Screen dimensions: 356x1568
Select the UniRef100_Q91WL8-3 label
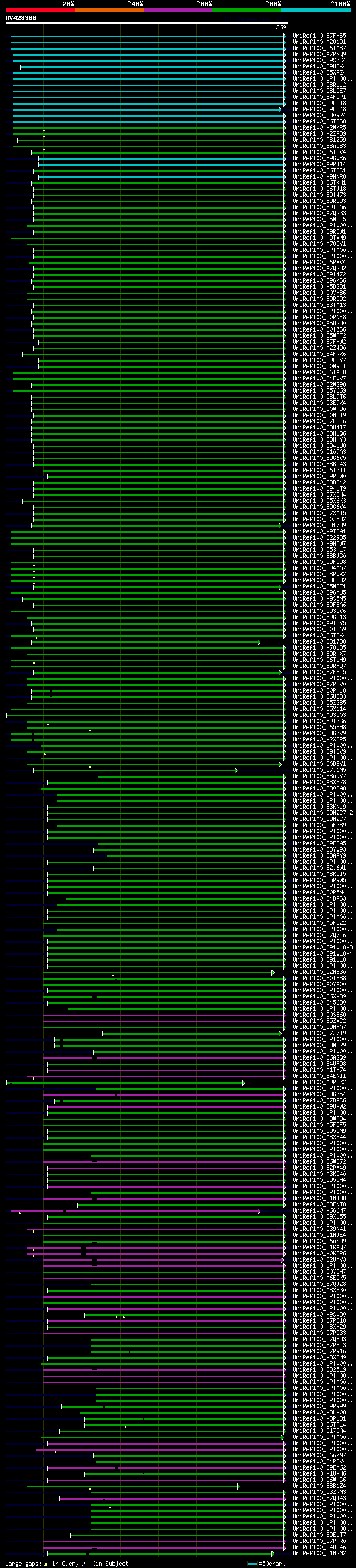point(323,947)
